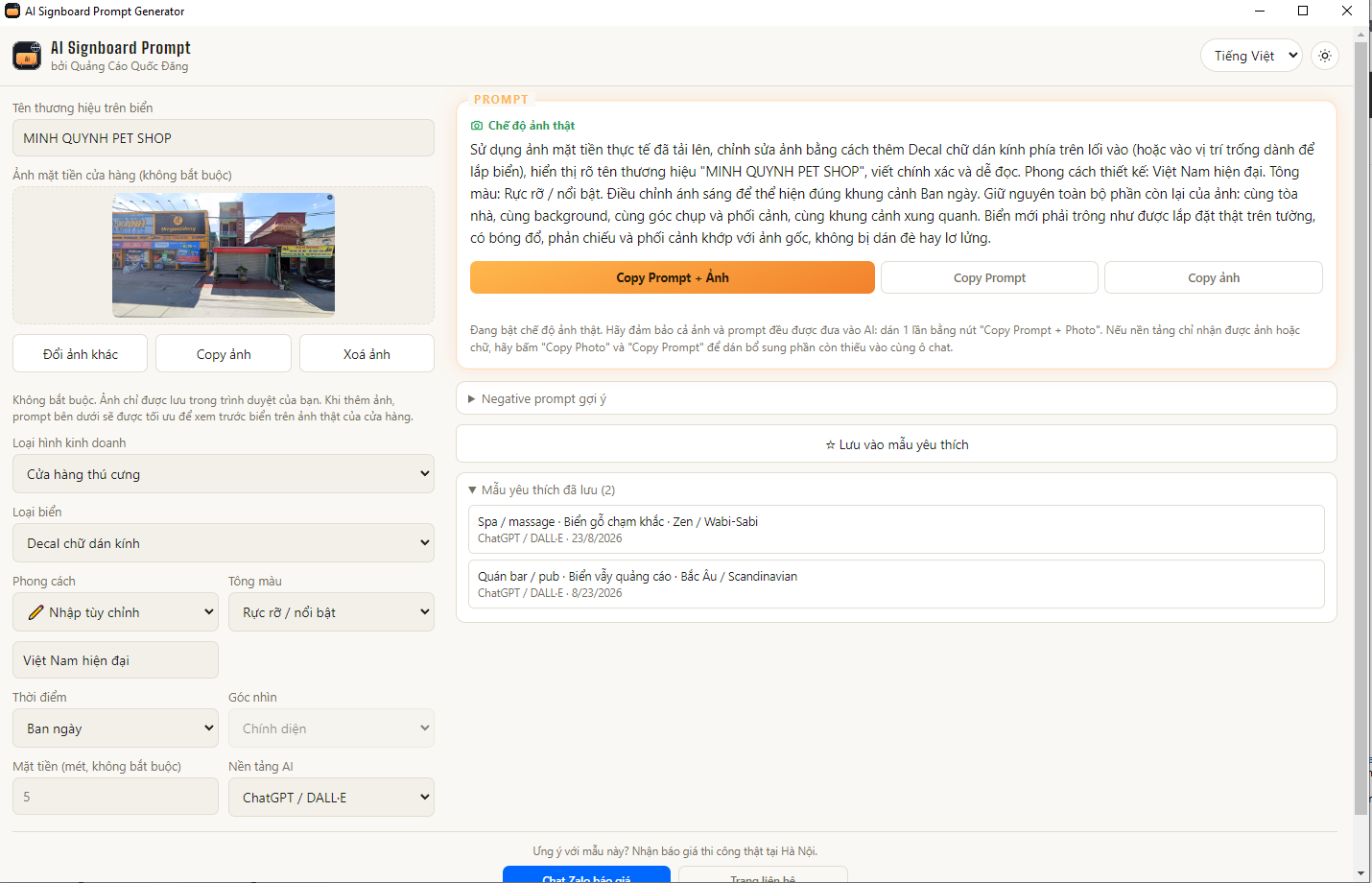Open the Loại hình kinh doanh dropdown
Viewport: 1372px width, 883px height.
[x=224, y=474]
